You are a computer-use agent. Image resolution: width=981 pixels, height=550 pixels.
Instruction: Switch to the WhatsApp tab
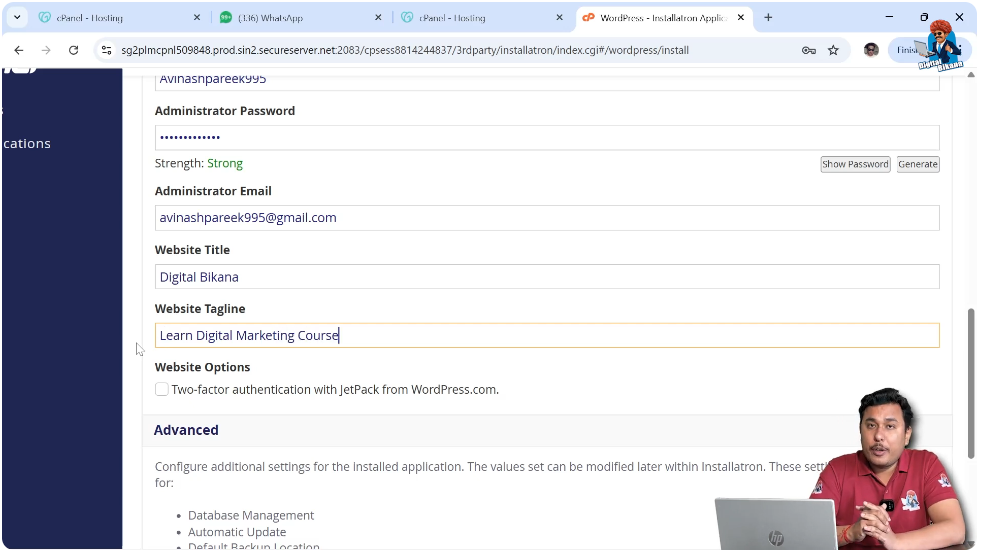(300, 18)
